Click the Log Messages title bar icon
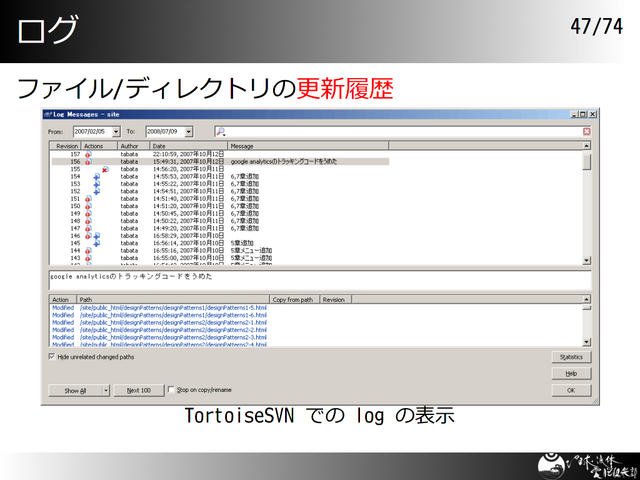Viewport: 640px width, 480px height. point(46,115)
